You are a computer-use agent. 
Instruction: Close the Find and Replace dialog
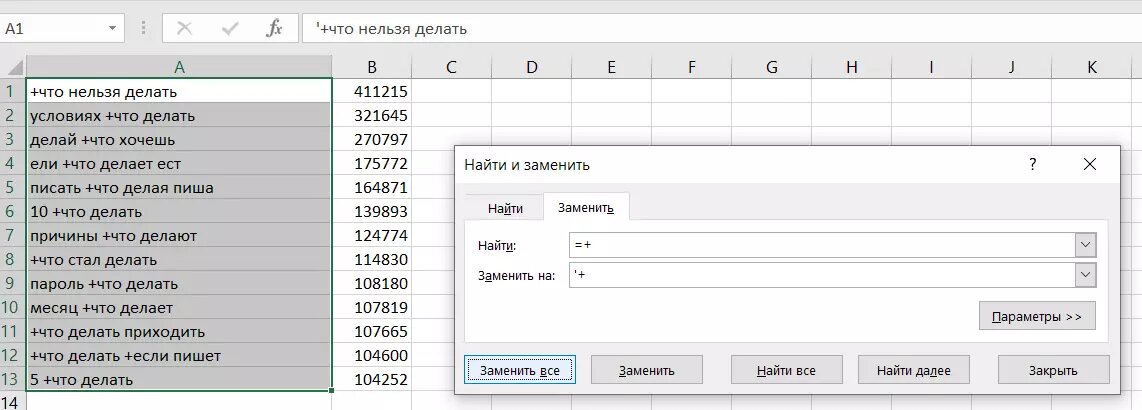[x=1090, y=164]
